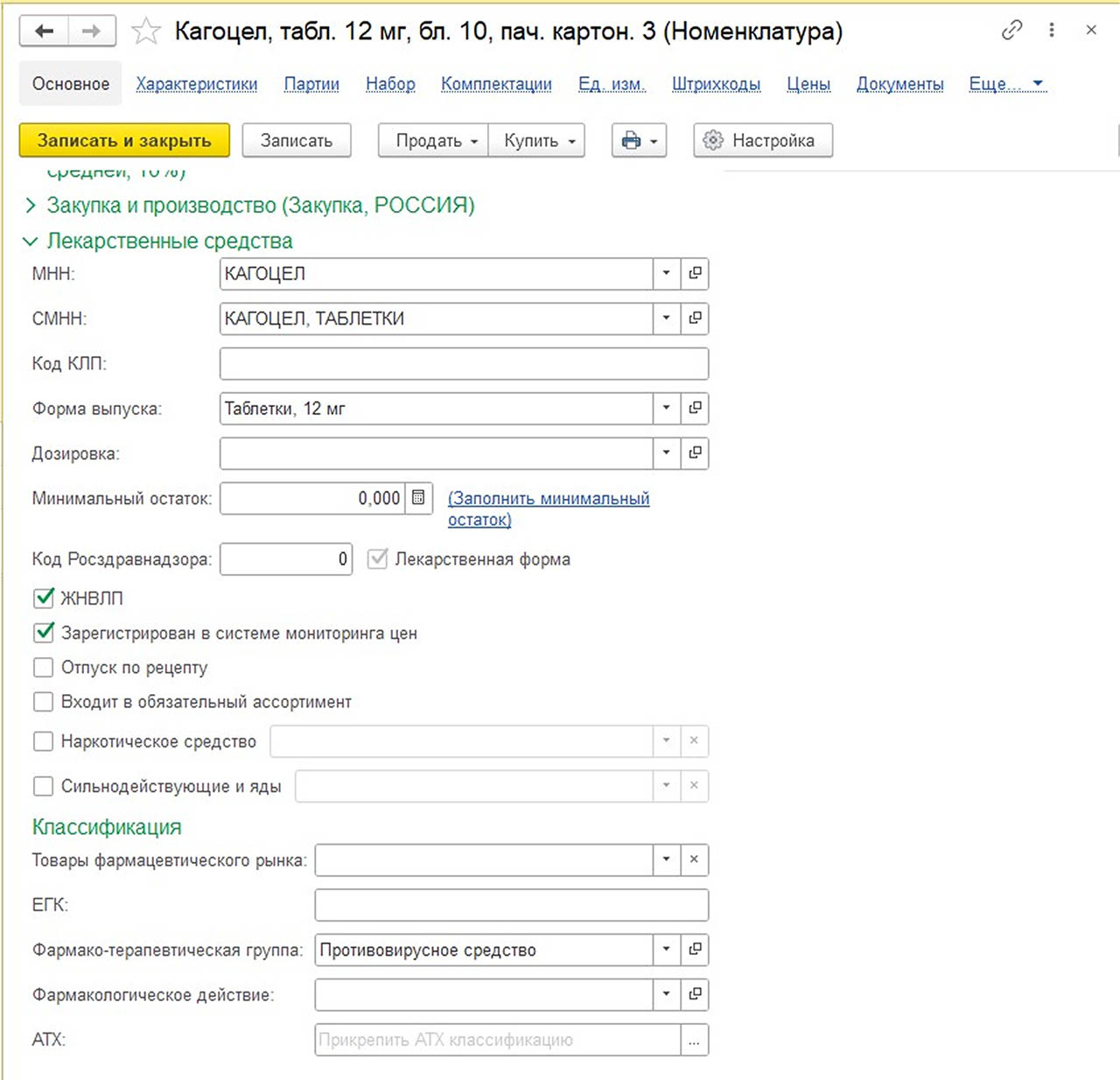Check Входит в обязательный ассортимент

click(x=44, y=701)
